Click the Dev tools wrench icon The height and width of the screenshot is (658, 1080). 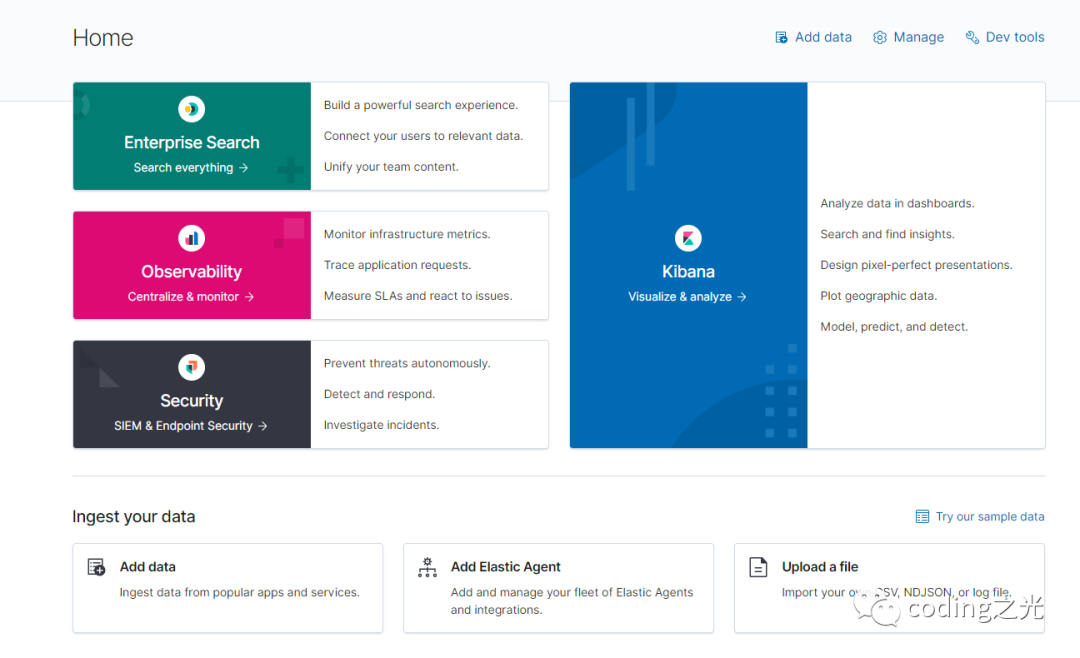(x=972, y=37)
